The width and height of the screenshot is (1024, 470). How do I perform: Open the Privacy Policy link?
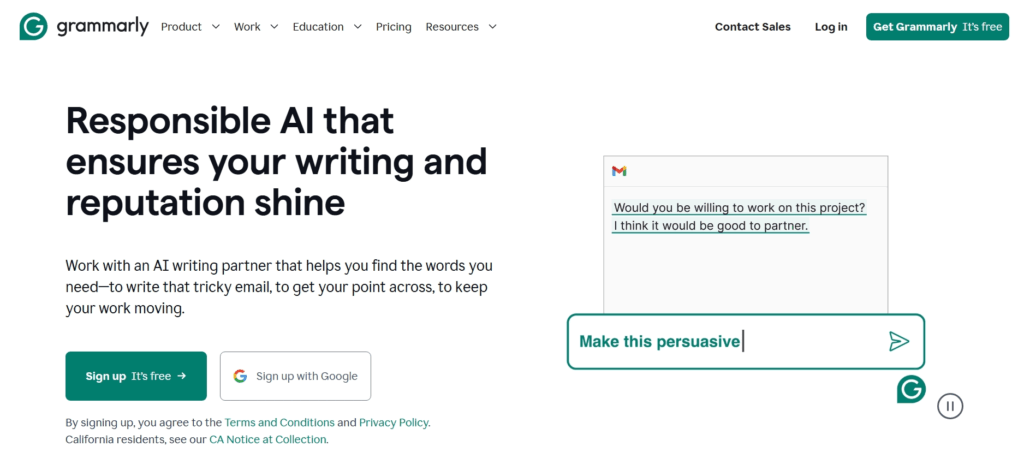394,423
